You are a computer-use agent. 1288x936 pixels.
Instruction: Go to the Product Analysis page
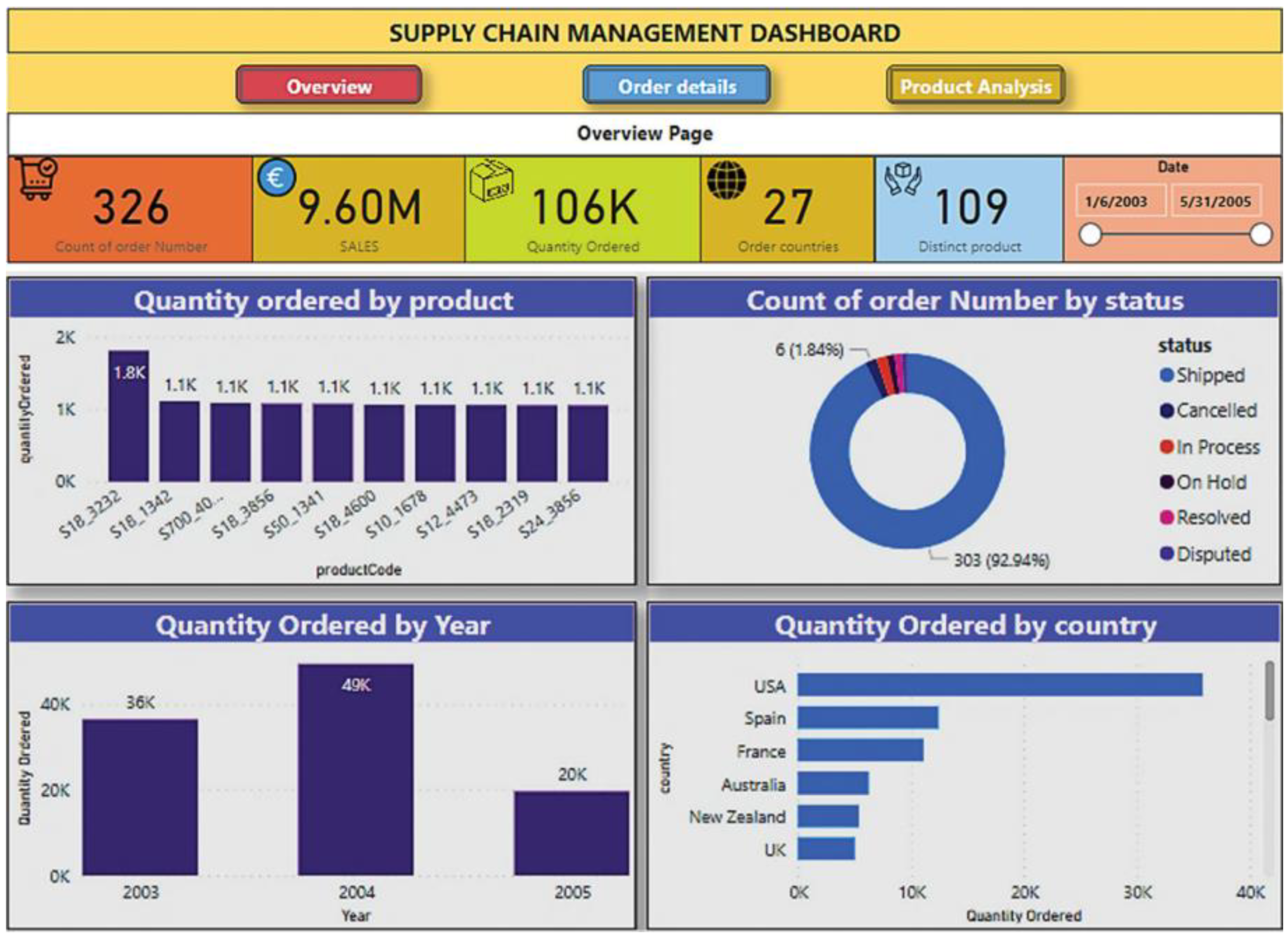coord(975,86)
